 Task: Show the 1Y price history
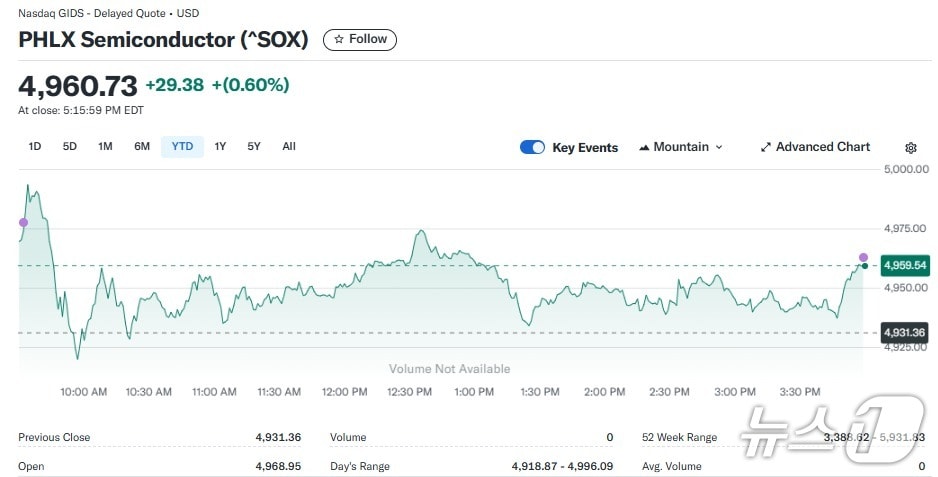221,147
